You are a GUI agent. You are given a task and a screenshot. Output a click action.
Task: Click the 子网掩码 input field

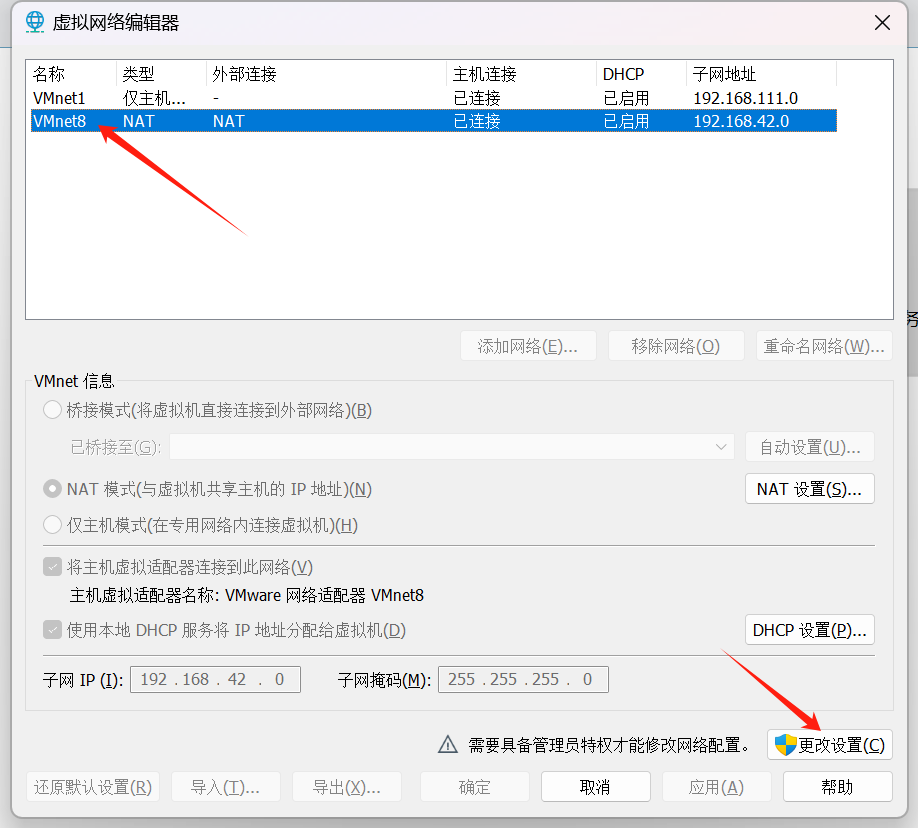(523, 679)
